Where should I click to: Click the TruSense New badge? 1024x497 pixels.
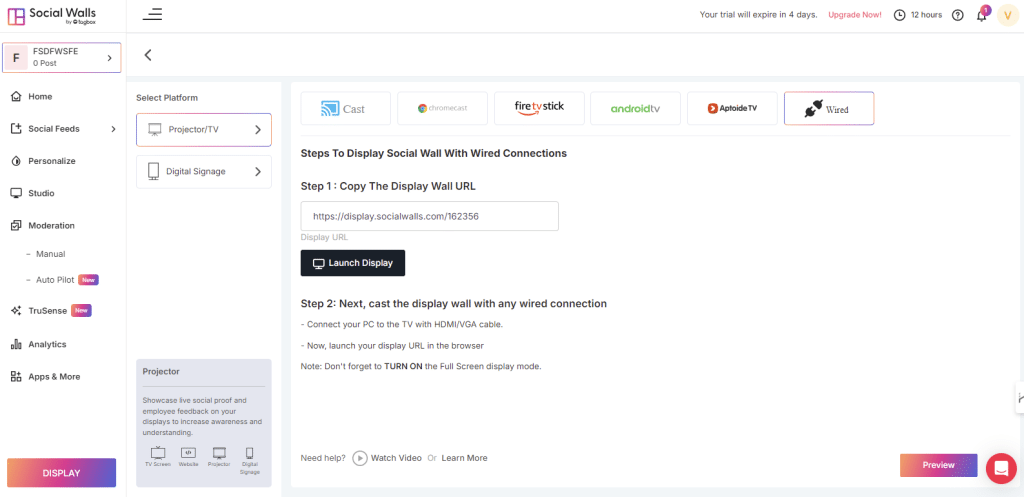(81, 311)
